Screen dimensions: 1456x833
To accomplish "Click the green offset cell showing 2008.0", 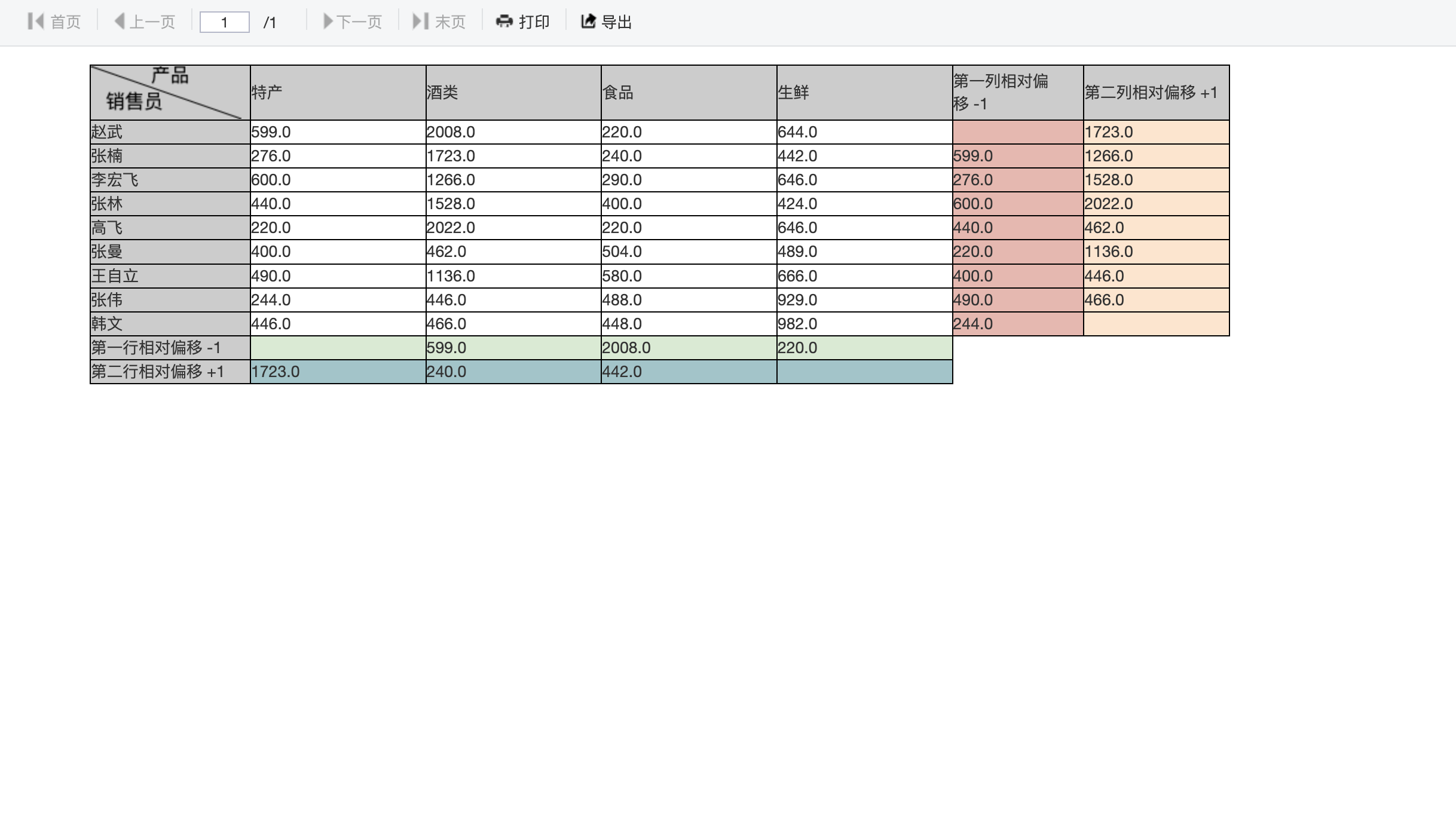I will pyautogui.click(x=689, y=348).
